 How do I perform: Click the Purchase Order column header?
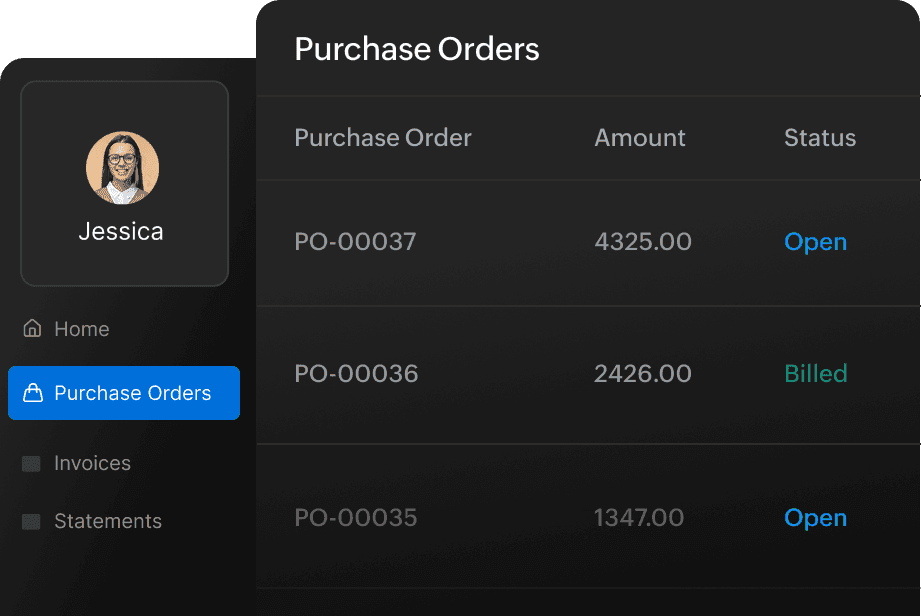pos(383,138)
